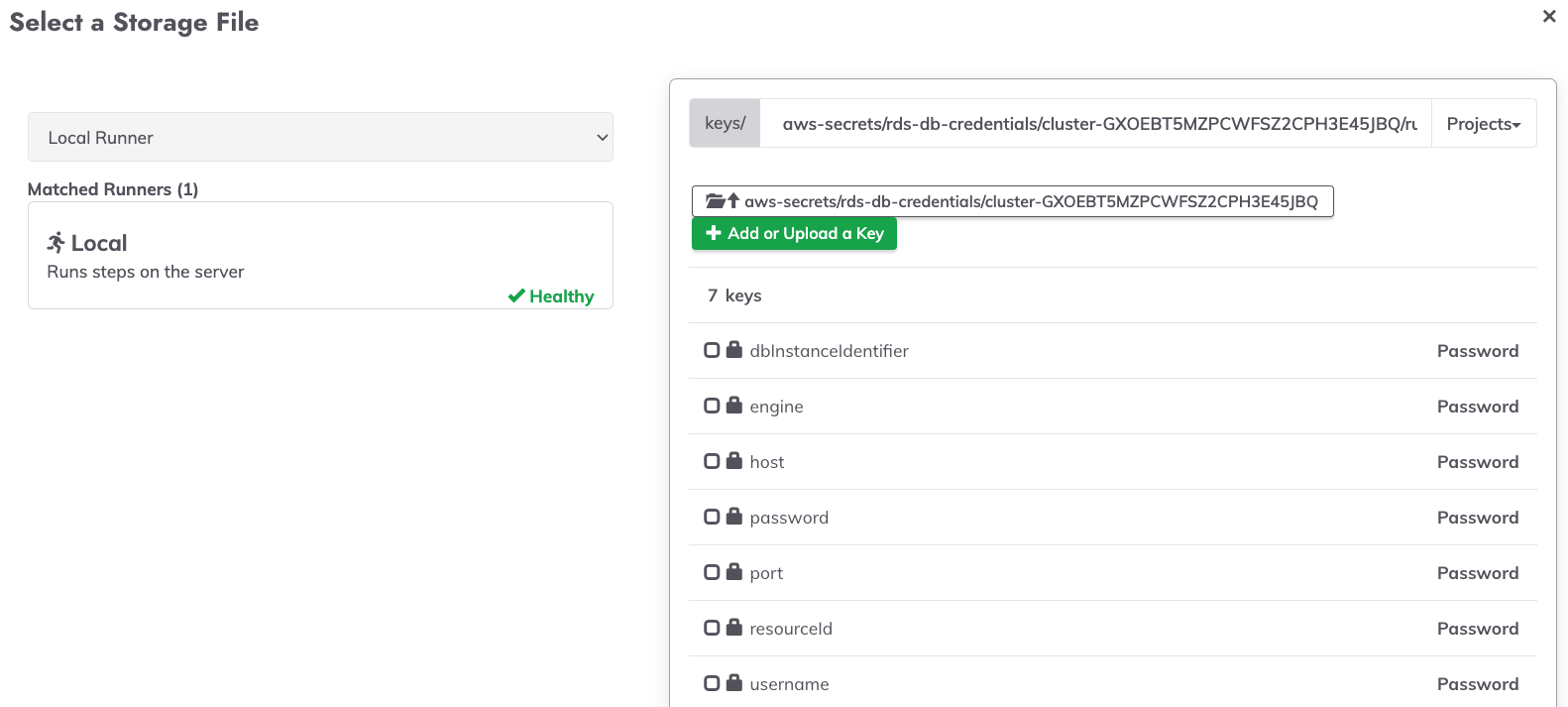The width and height of the screenshot is (1568, 707).
Task: Select the resourceId key checkbox
Action: click(x=712, y=628)
